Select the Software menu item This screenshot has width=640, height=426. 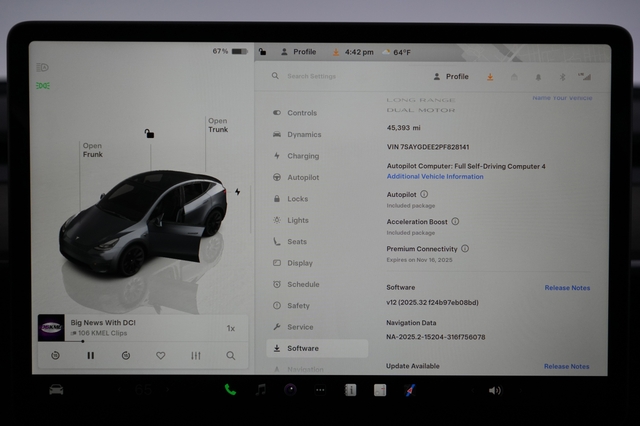(x=317, y=348)
